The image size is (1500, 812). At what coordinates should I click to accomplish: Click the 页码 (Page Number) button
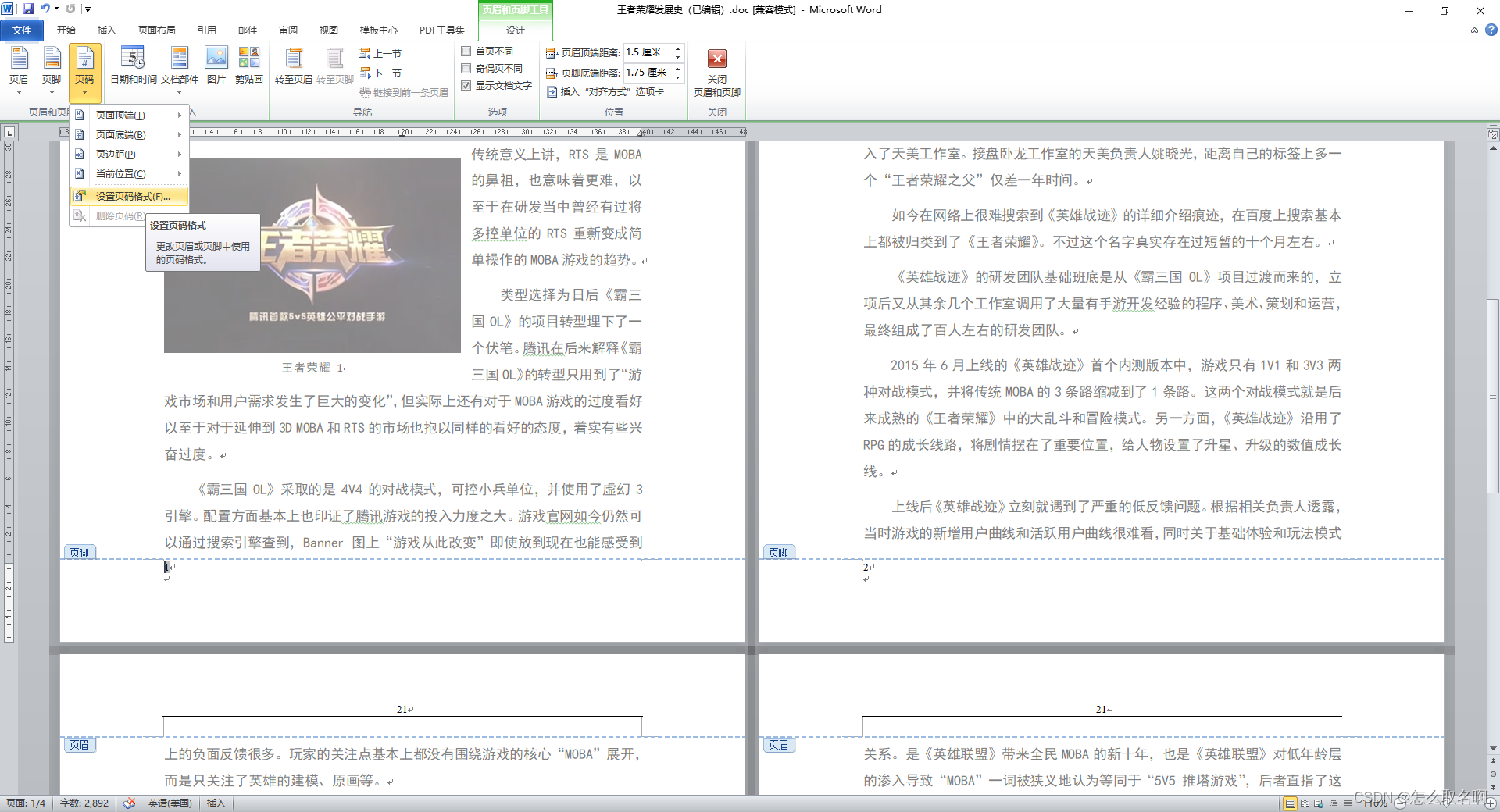pos(84,72)
